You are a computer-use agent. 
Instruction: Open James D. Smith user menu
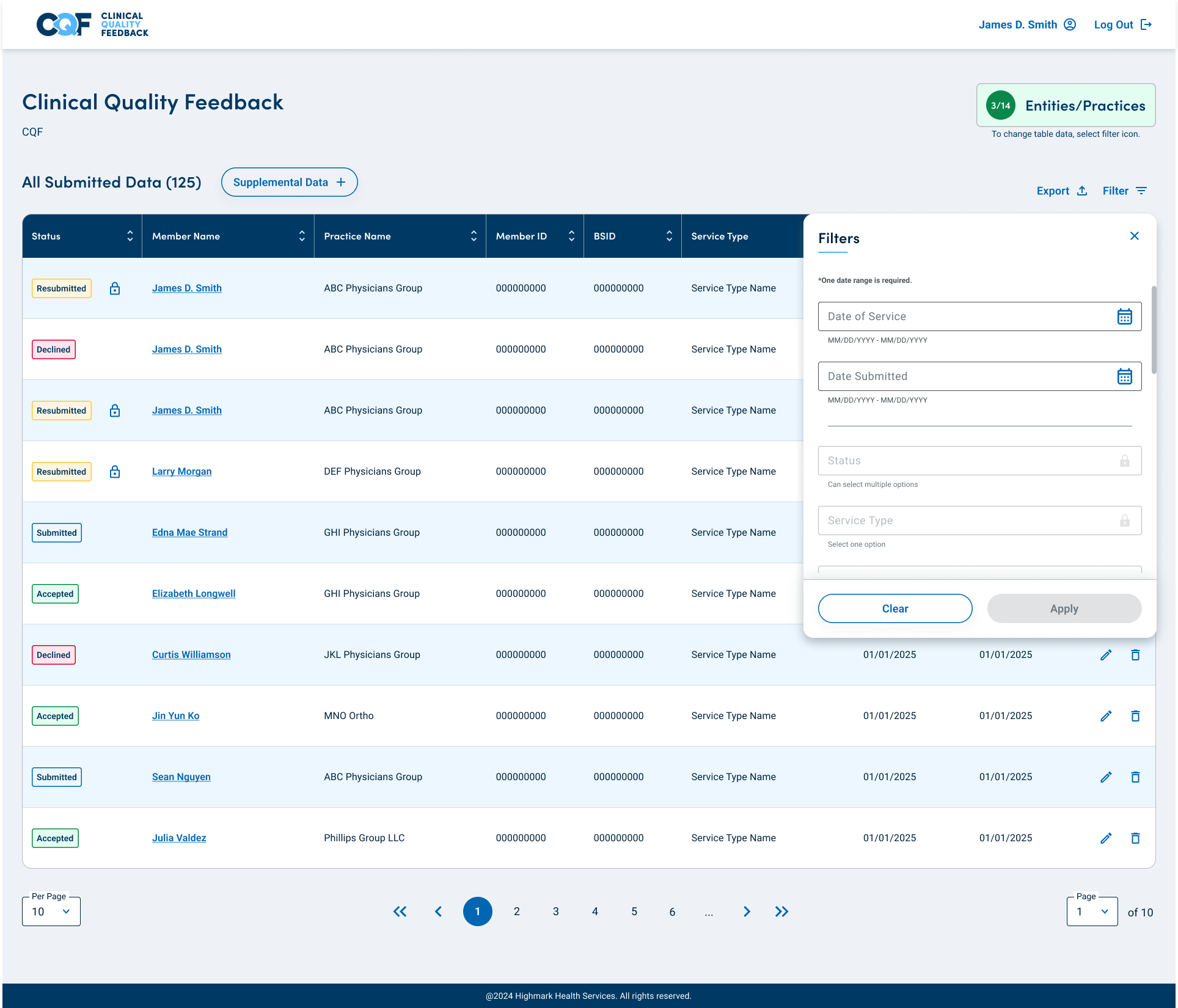pyautogui.click(x=1027, y=24)
